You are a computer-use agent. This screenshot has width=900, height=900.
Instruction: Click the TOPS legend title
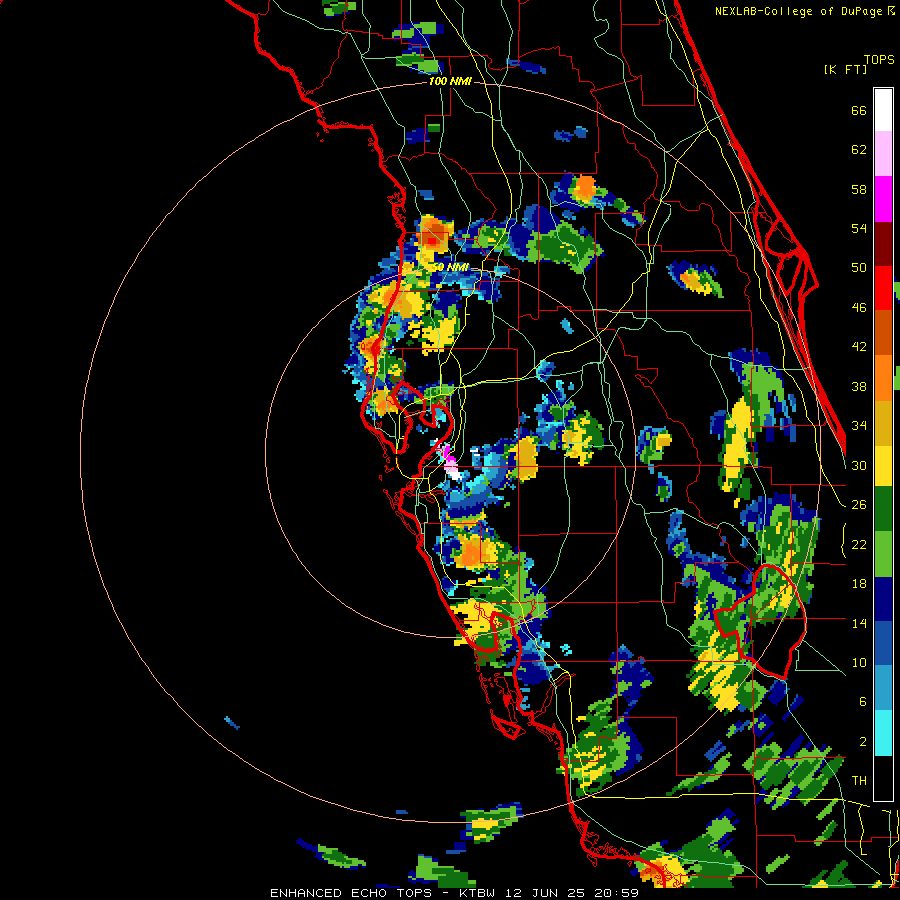click(x=879, y=60)
